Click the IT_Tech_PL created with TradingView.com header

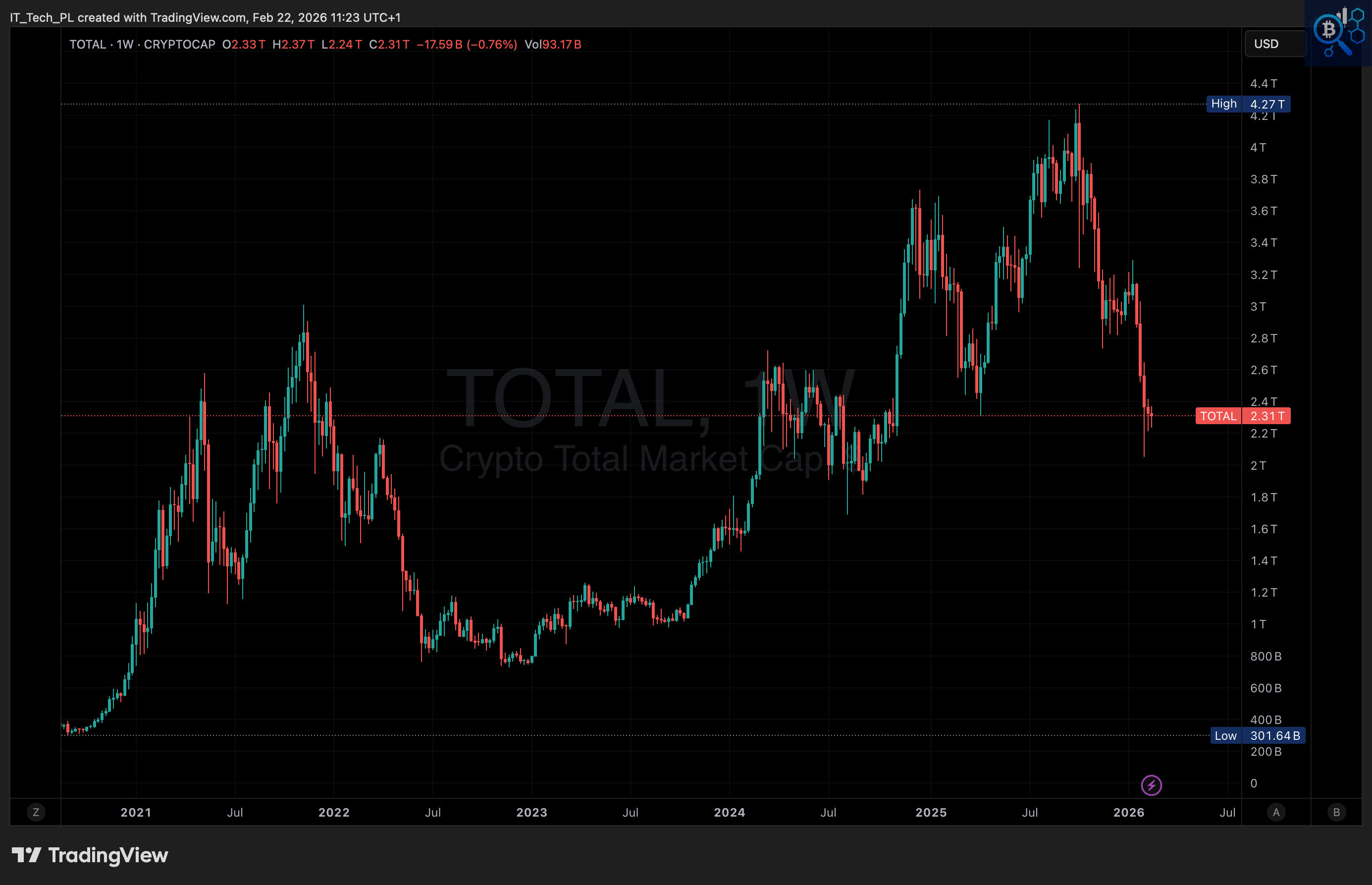tap(205, 18)
